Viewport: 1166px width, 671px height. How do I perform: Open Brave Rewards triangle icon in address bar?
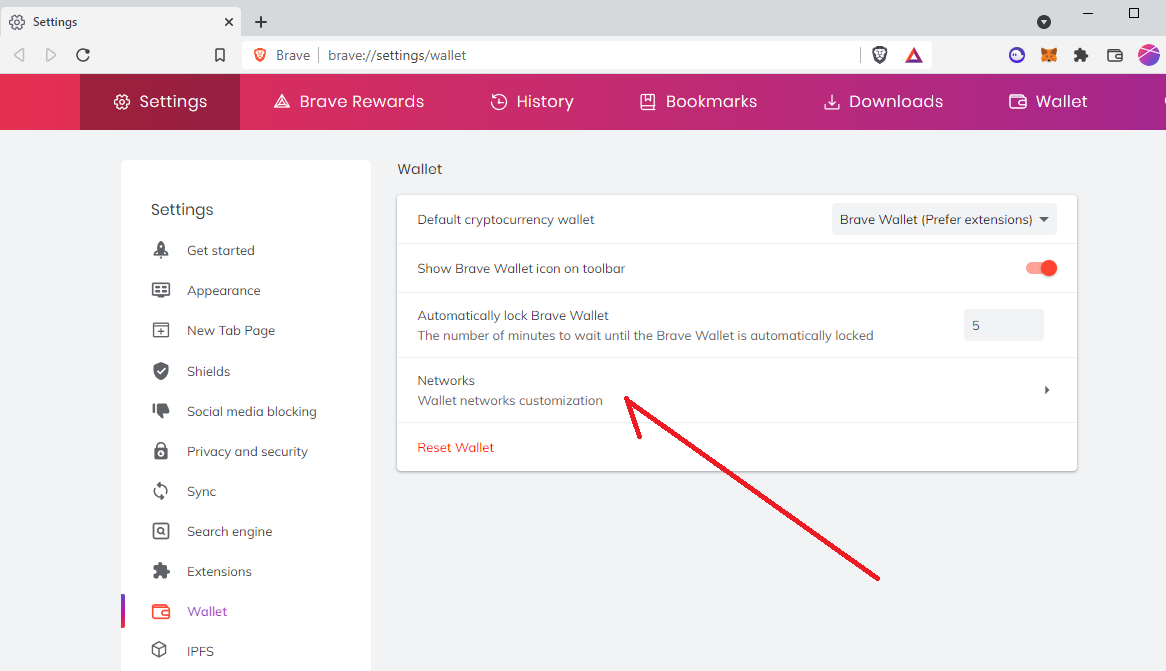pyautogui.click(x=914, y=55)
